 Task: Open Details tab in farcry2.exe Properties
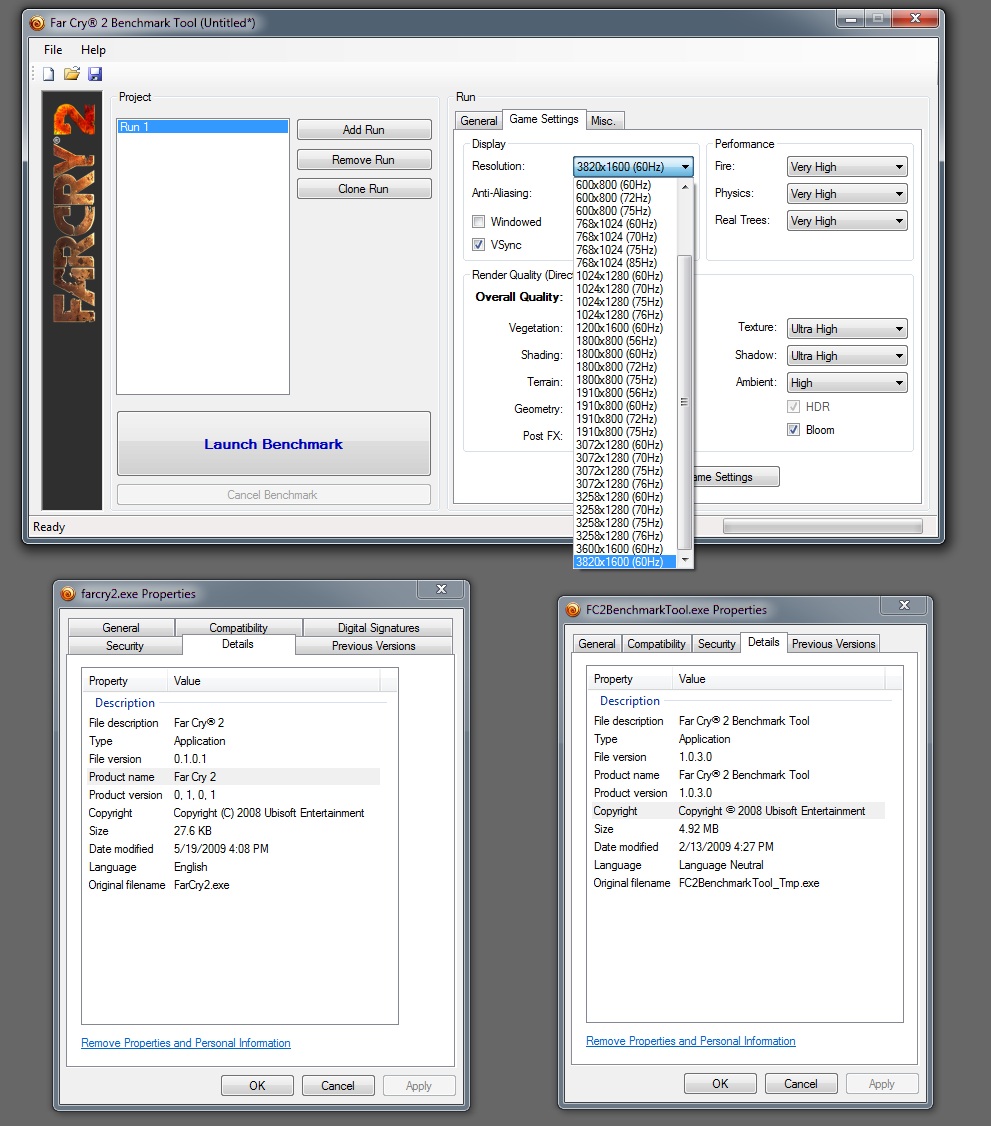pos(238,644)
